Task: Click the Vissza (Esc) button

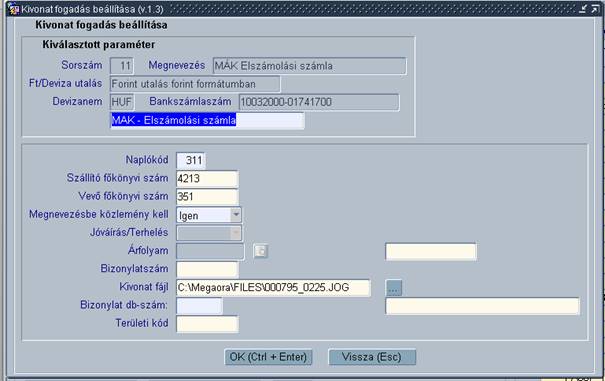Action: point(372,357)
